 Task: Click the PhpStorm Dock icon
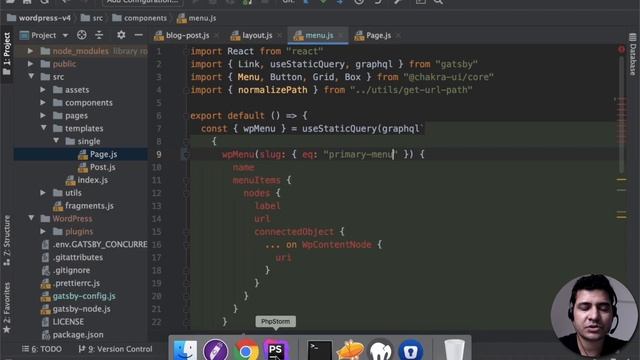point(276,350)
